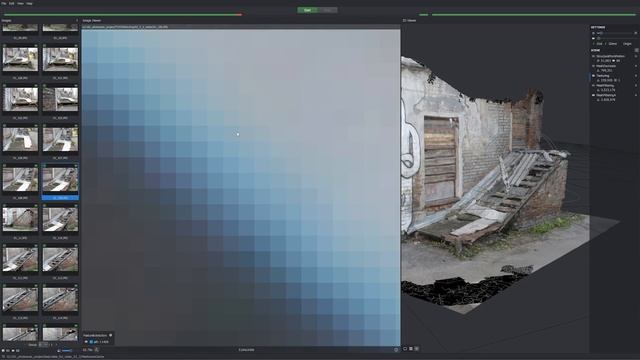The height and width of the screenshot is (360, 640).
Task: Click the icon at Image Viewer bottom-right
Action: (x=396, y=350)
